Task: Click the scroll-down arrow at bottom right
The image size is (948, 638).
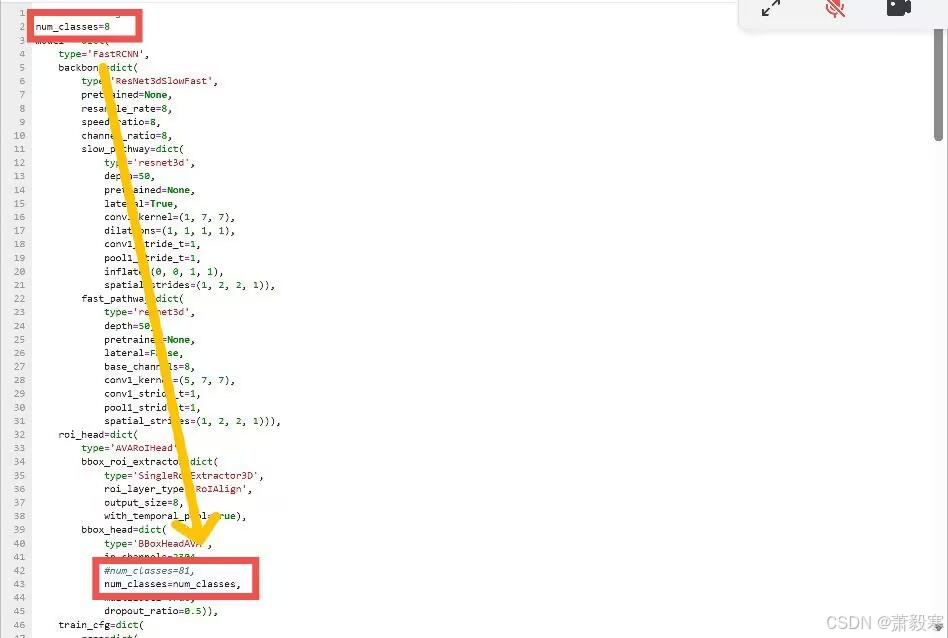Action: (938, 628)
